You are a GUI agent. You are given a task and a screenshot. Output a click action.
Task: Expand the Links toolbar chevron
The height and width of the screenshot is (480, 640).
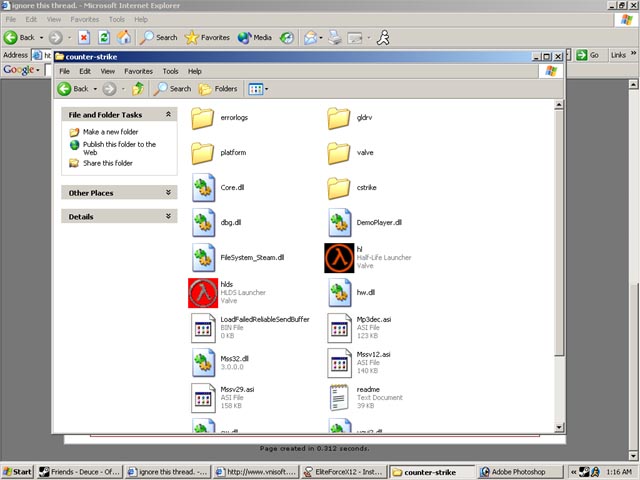coord(633,53)
